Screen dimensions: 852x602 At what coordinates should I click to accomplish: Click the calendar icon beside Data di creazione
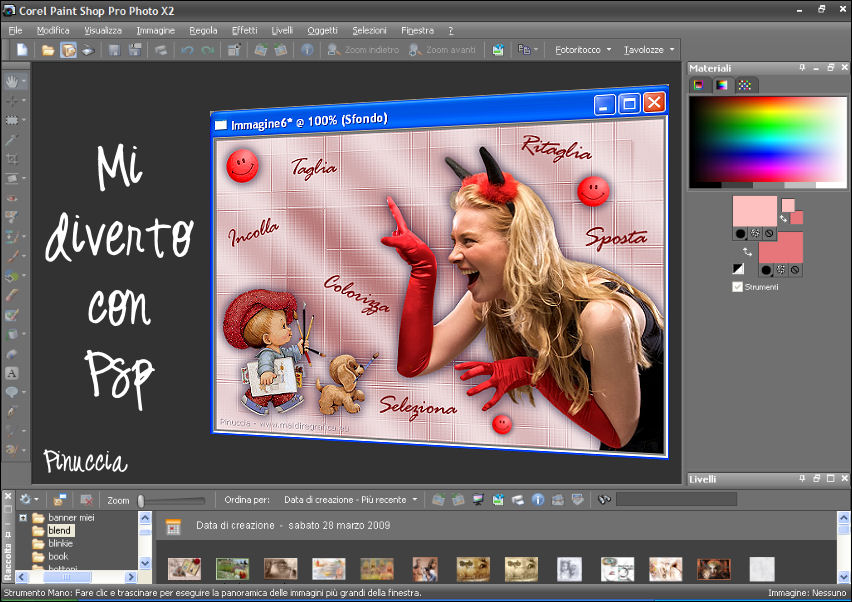(173, 526)
